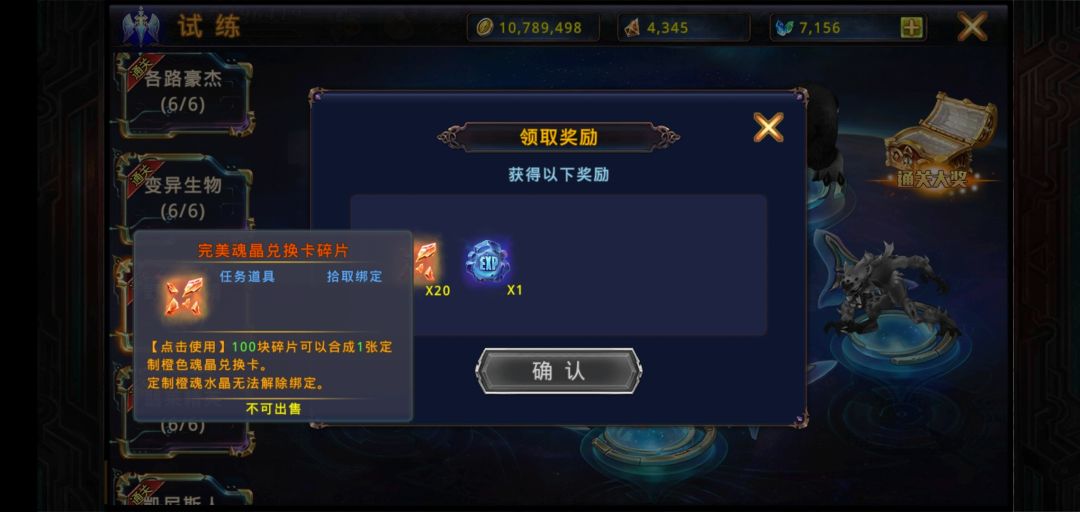The width and height of the screenshot is (1080, 512).
Task: Tap the winged 试练 emblem icon
Action: pyautogui.click(x=141, y=27)
